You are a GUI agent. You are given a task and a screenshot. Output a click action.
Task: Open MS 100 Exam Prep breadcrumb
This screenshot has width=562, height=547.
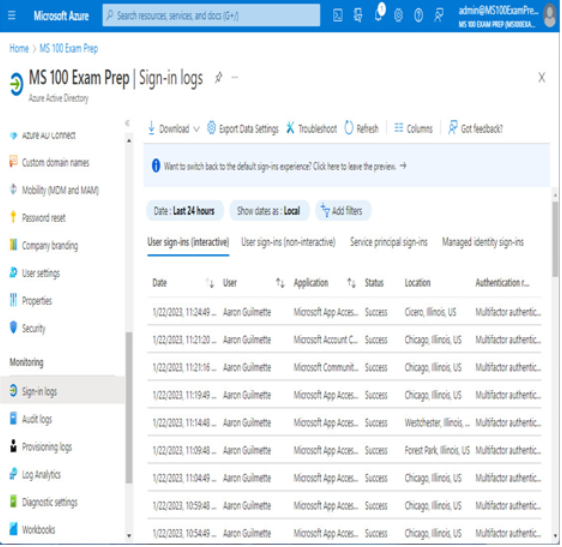click(68, 48)
